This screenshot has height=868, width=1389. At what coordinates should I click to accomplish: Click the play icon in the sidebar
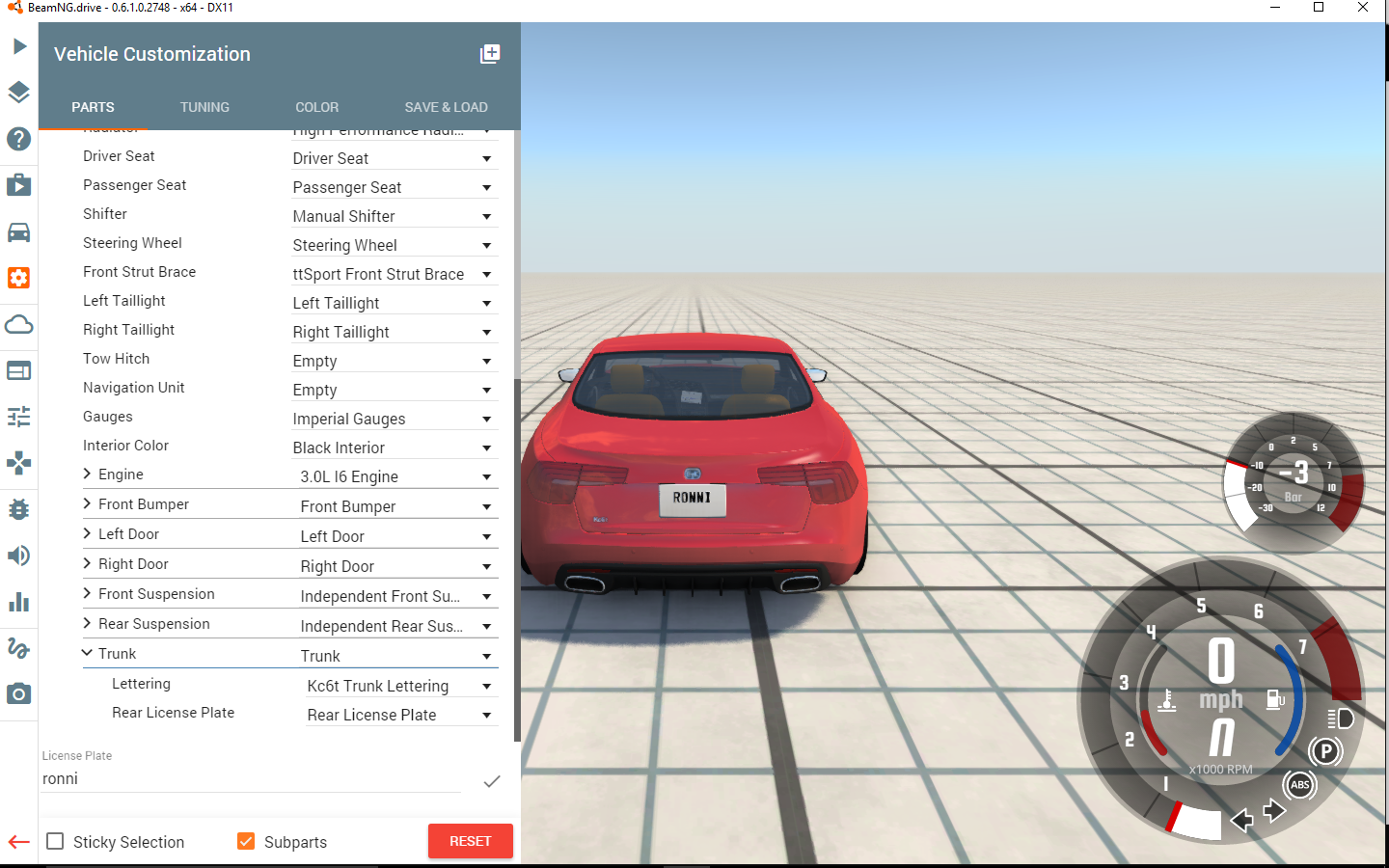click(x=19, y=46)
